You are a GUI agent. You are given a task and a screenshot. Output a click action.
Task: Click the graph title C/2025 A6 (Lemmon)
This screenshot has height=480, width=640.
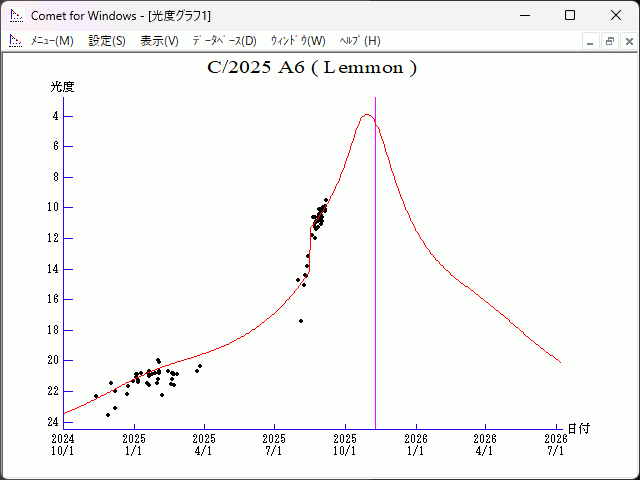coord(312,68)
